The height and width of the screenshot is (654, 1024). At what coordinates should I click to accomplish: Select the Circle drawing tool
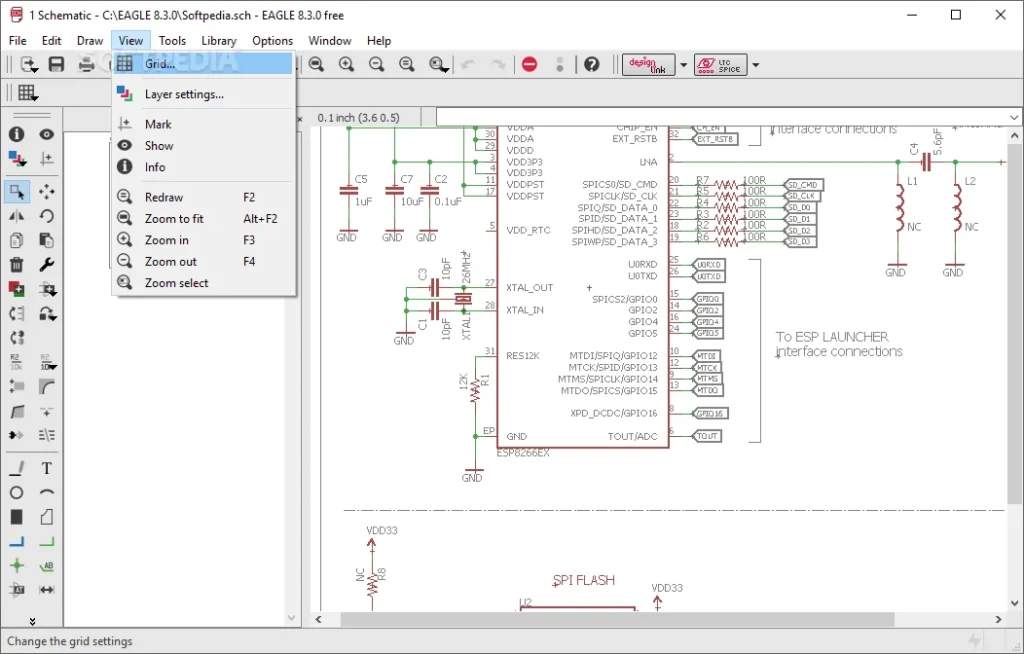coord(17,492)
